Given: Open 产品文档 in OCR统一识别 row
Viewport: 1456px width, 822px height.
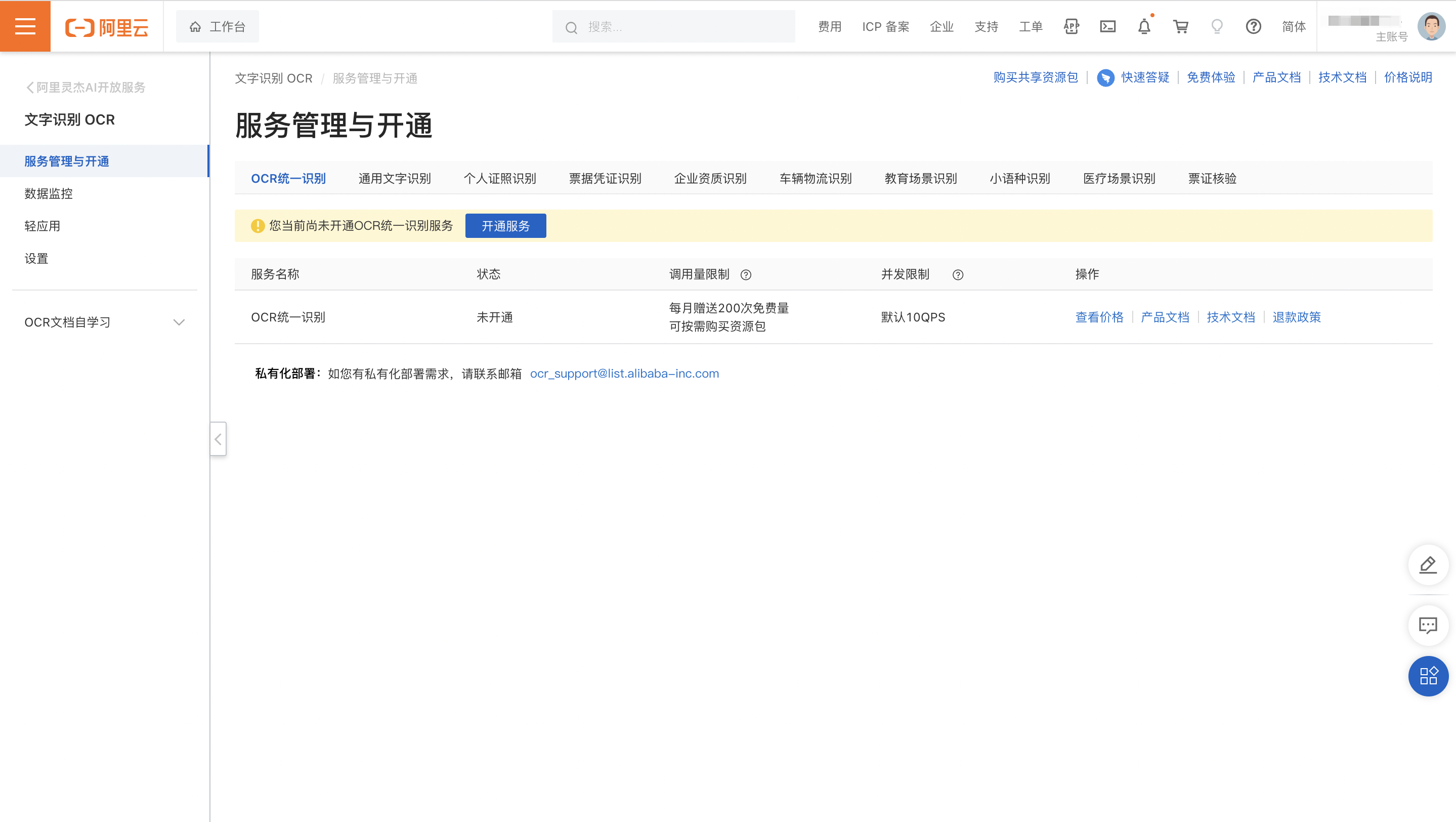Looking at the screenshot, I should pyautogui.click(x=1165, y=316).
